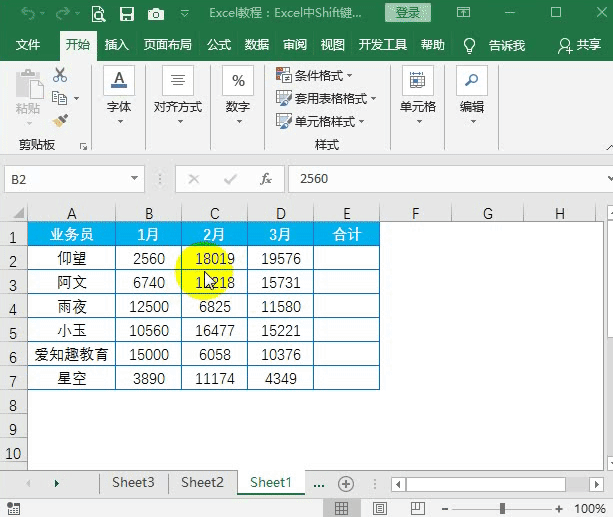Click the formula bar showing 2560
The width and height of the screenshot is (613, 517).
448,179
